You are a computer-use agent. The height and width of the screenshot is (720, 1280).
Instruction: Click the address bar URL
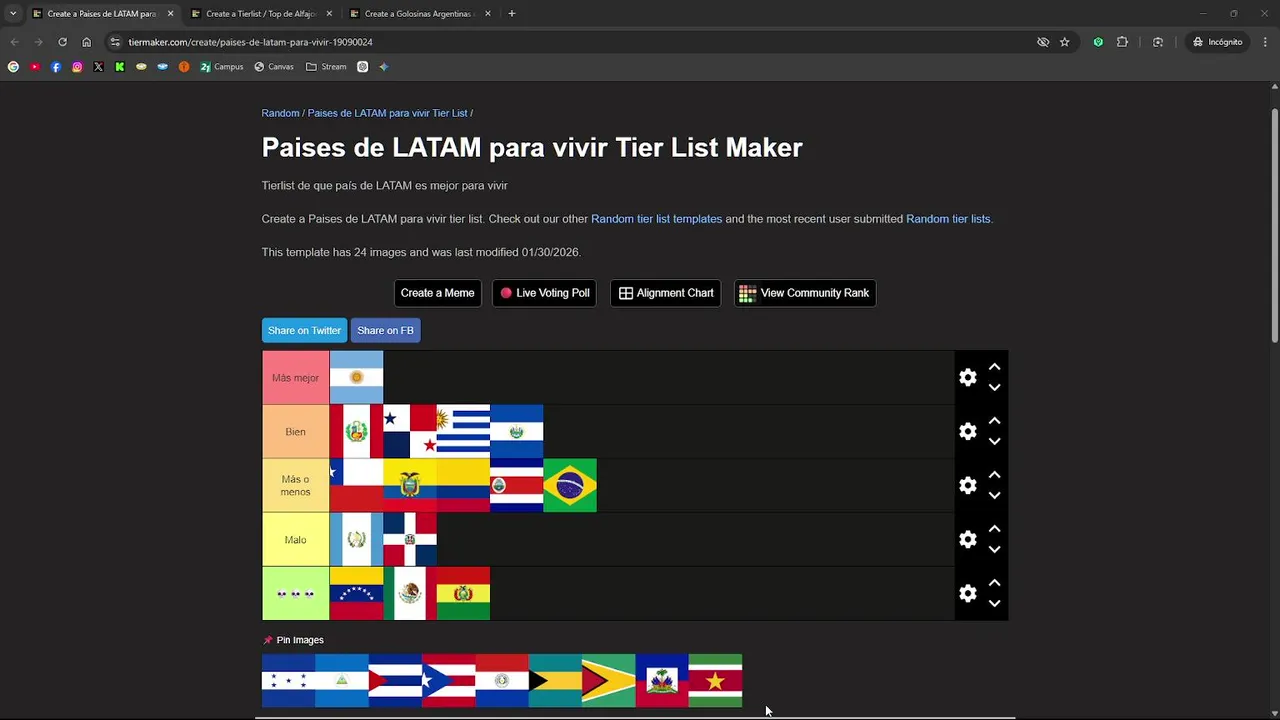coord(250,42)
